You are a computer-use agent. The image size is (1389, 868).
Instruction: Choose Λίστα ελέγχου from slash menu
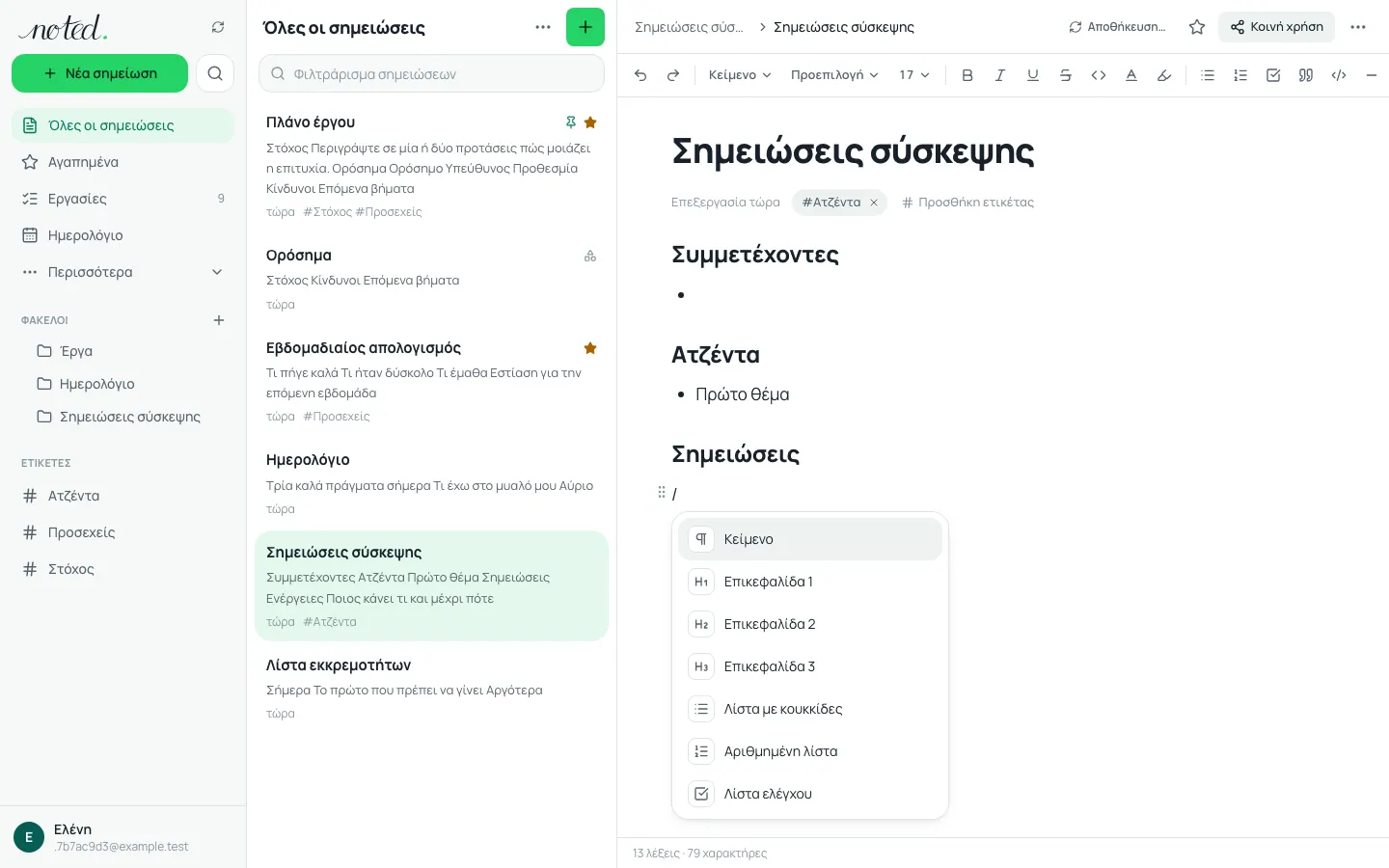pos(810,794)
